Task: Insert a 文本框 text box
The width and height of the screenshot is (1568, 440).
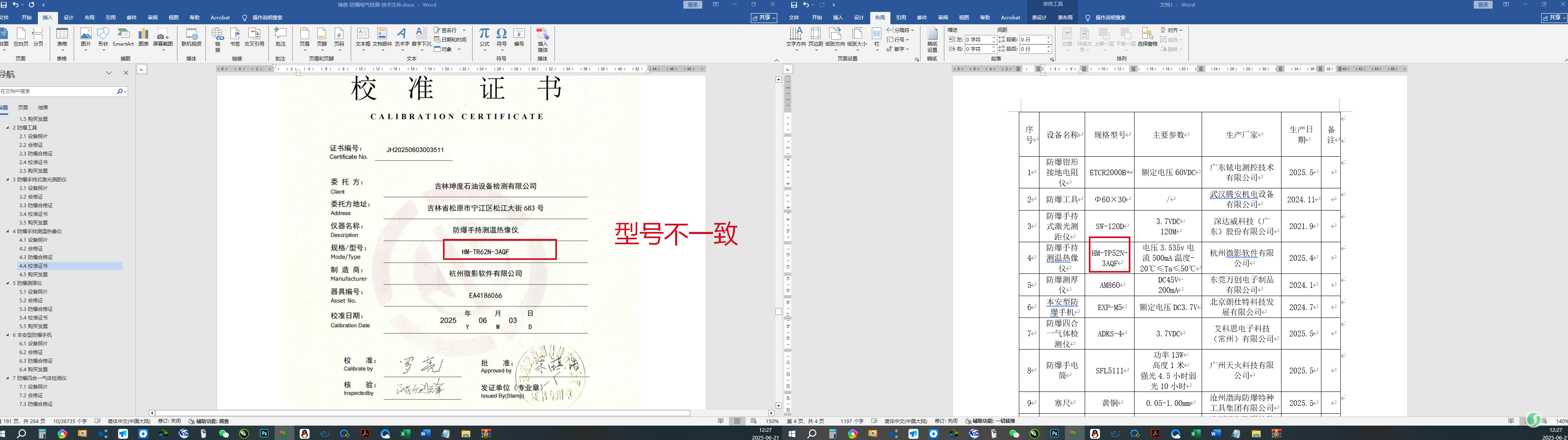Action: (x=363, y=38)
